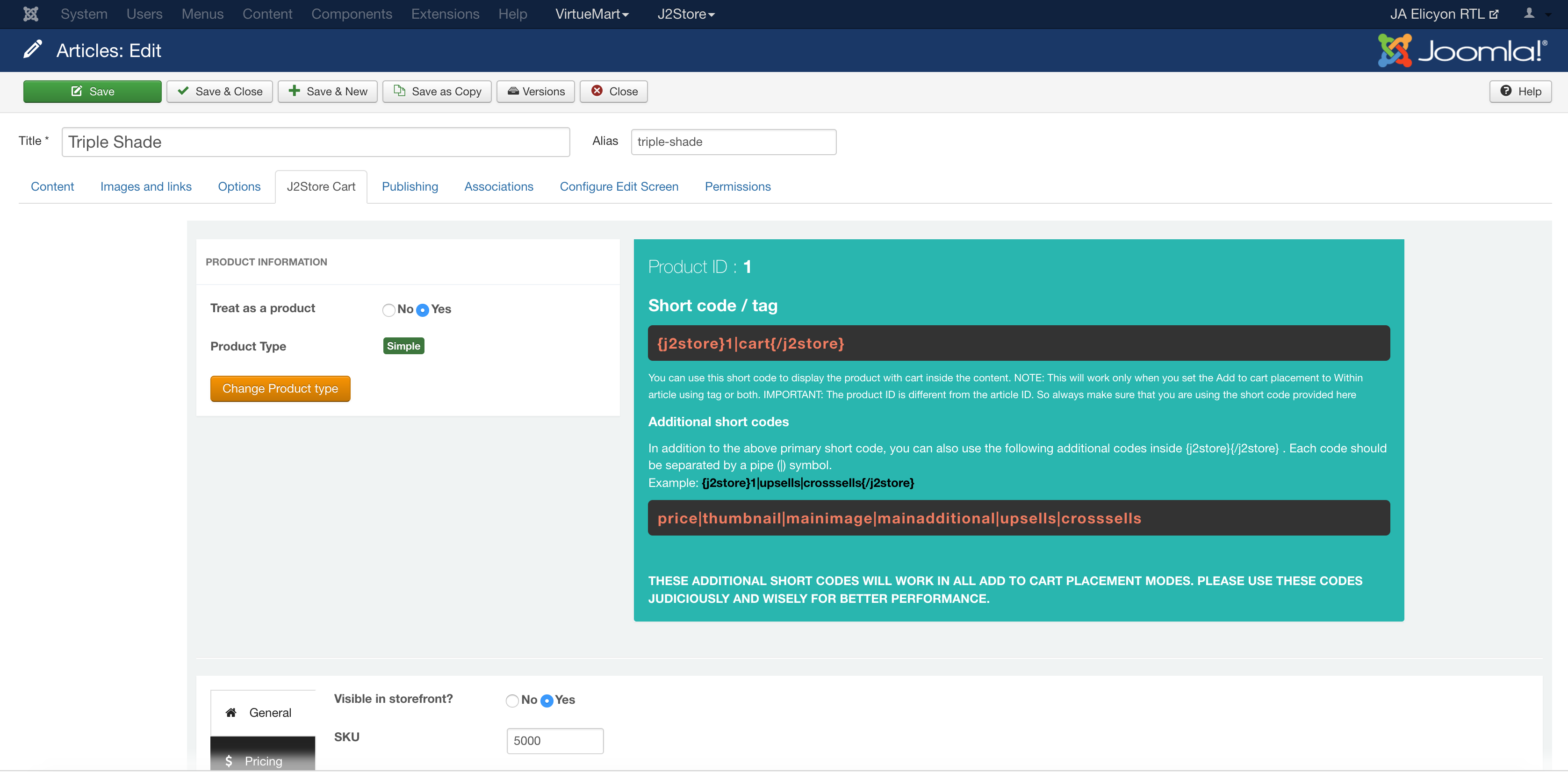Set Treat as a product to No
The image size is (1568, 772).
tap(388, 310)
